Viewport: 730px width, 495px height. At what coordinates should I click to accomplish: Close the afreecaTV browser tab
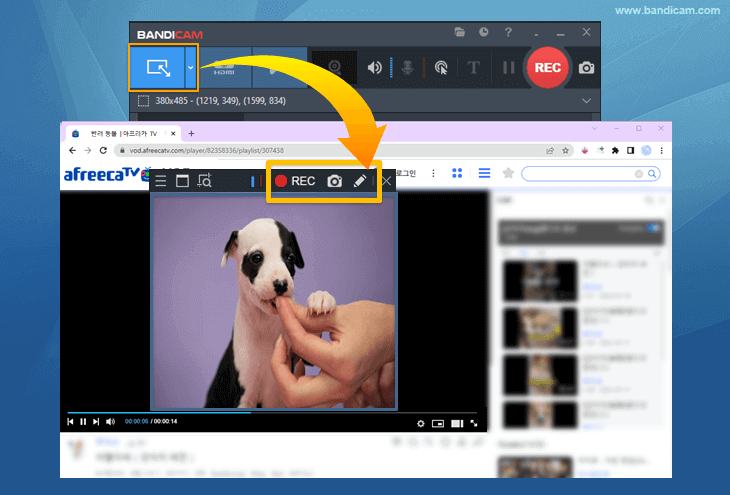pyautogui.click(x=173, y=134)
